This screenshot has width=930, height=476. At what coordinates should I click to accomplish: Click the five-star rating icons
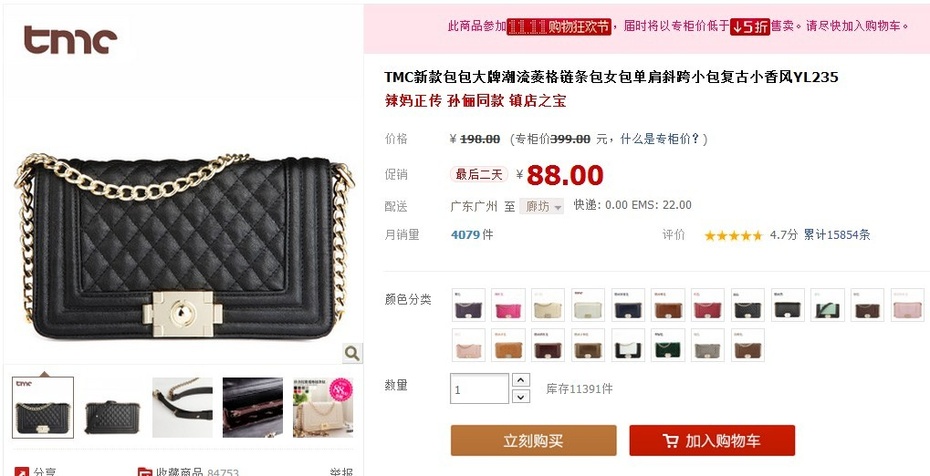click(x=733, y=235)
